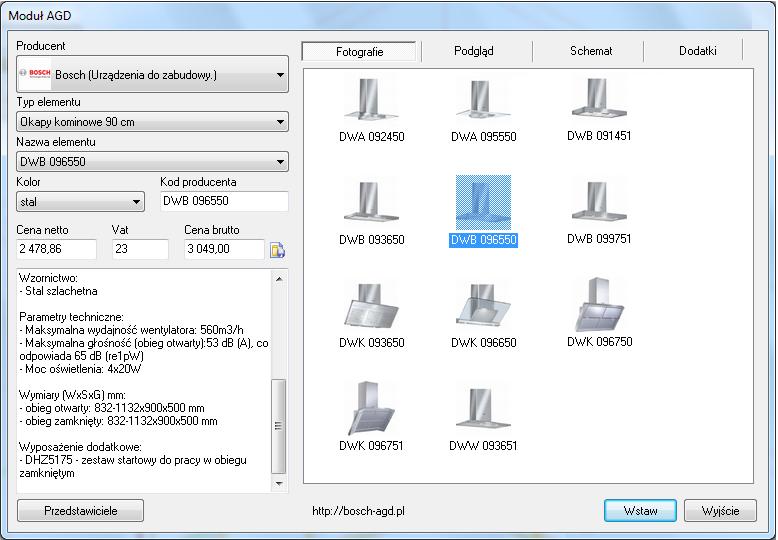The width and height of the screenshot is (778, 540).
Task: Click the description scrollbar up arrow
Action: tap(279, 279)
